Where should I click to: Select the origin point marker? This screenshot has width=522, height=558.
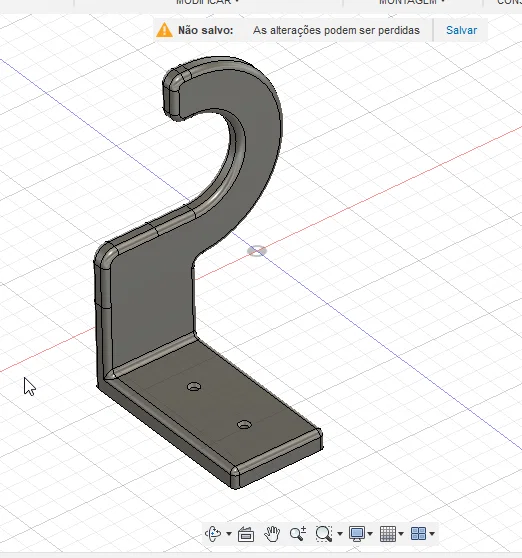257,251
